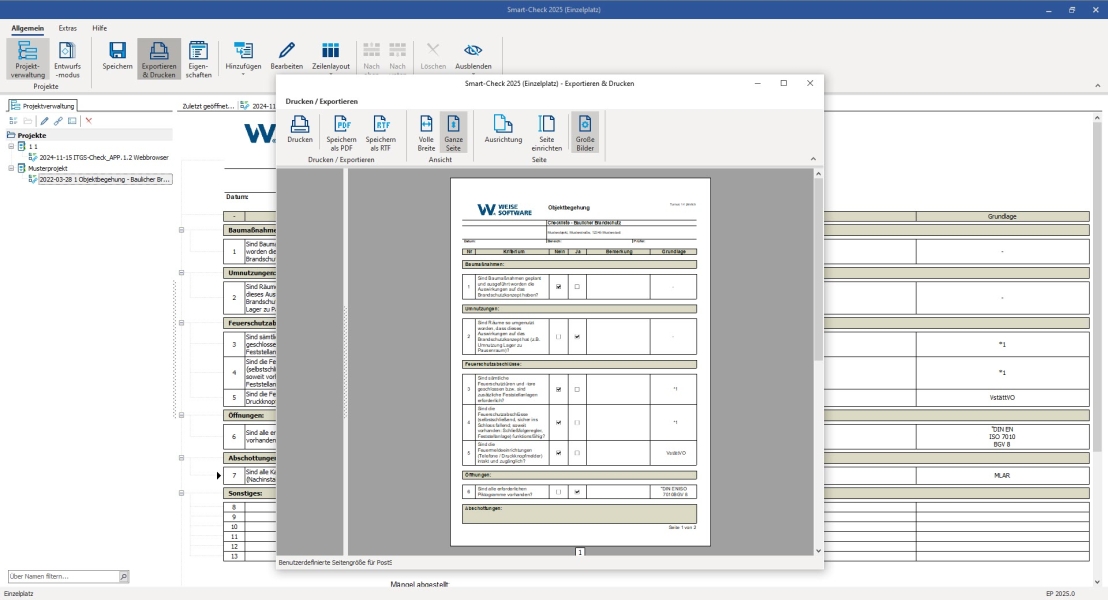Select the Projekte root node
Image resolution: width=1108 pixels, height=600 pixels.
[32, 135]
